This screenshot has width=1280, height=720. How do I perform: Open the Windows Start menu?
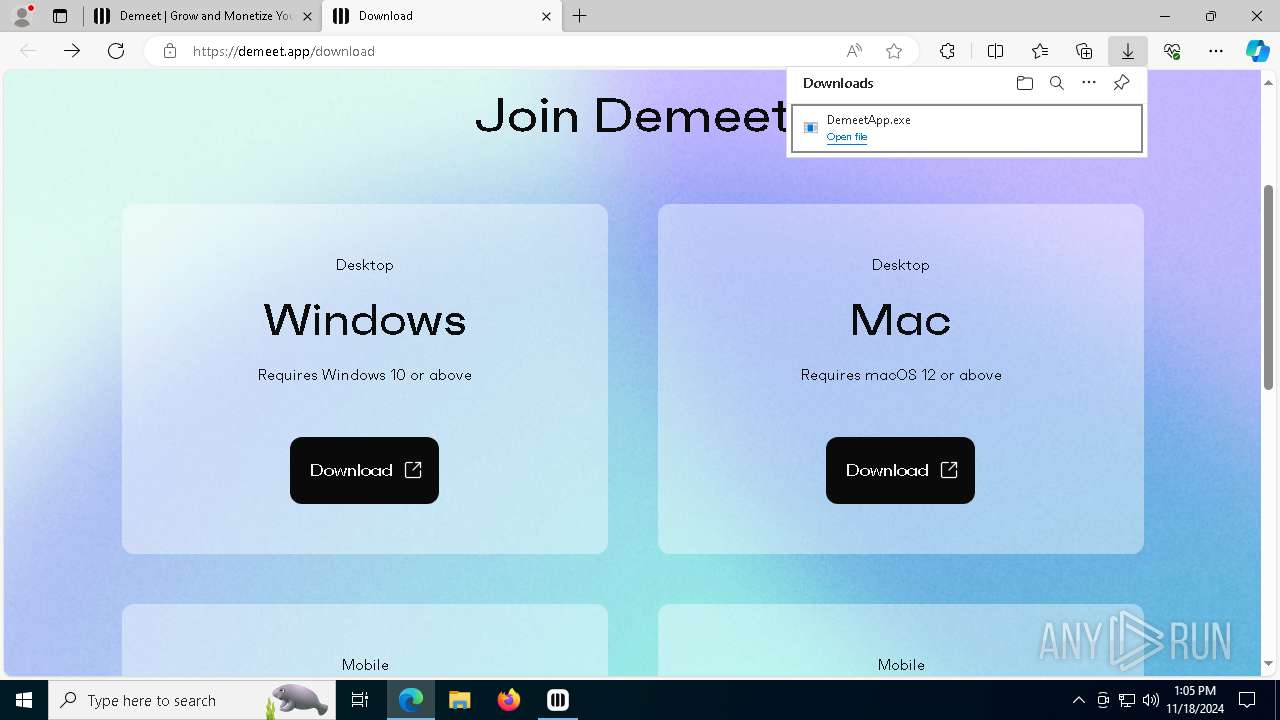point(24,700)
